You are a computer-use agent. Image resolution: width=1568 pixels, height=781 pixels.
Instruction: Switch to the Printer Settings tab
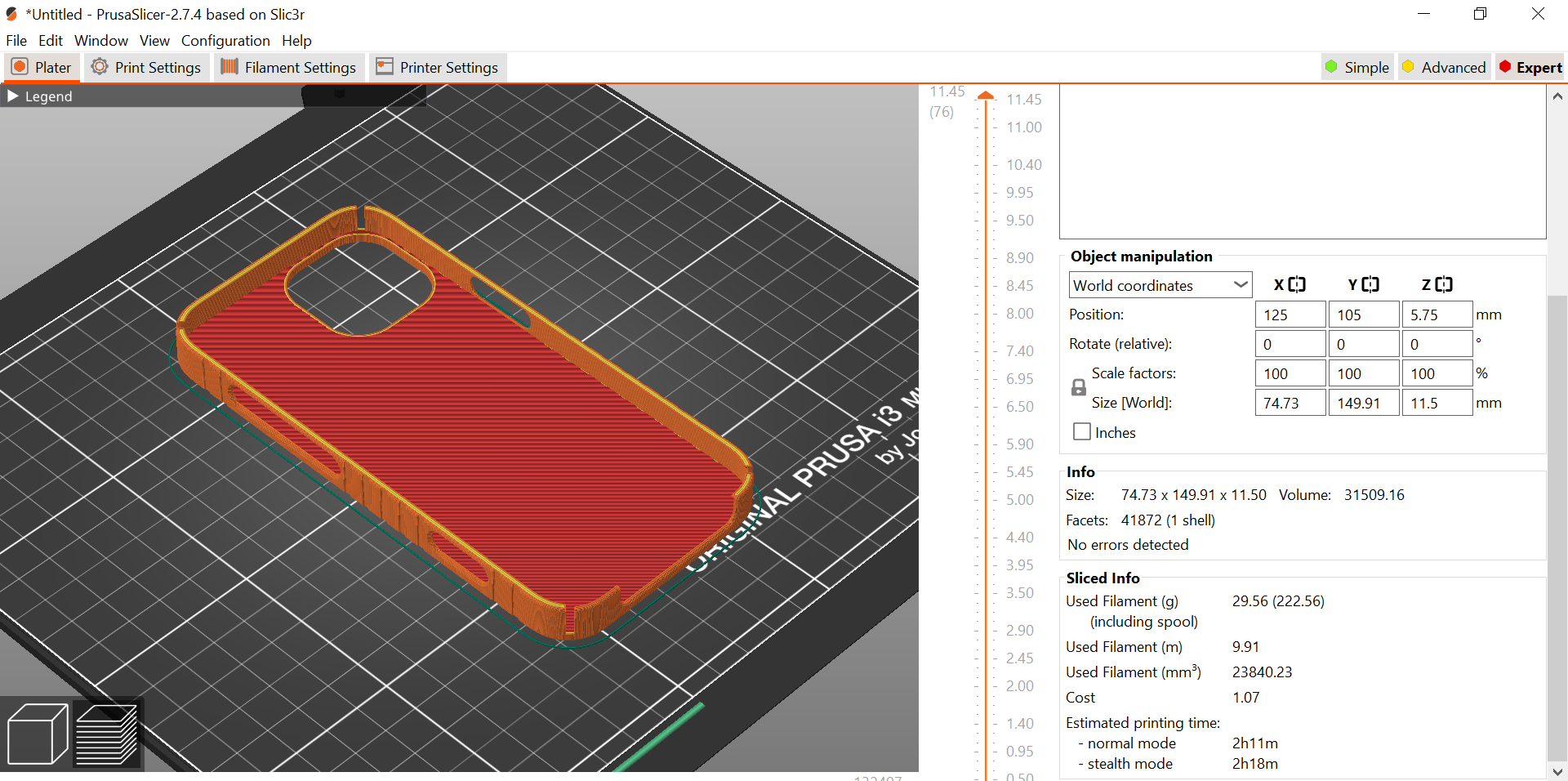pos(438,67)
